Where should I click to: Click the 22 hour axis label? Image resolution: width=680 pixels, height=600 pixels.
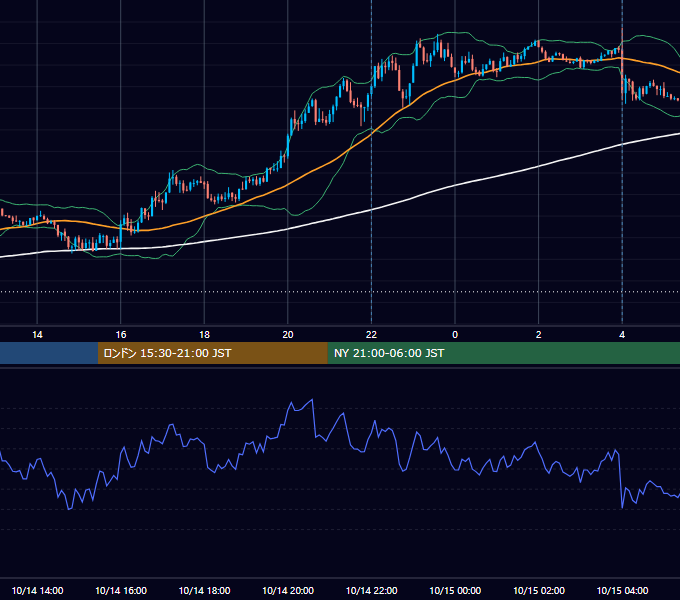coord(371,335)
